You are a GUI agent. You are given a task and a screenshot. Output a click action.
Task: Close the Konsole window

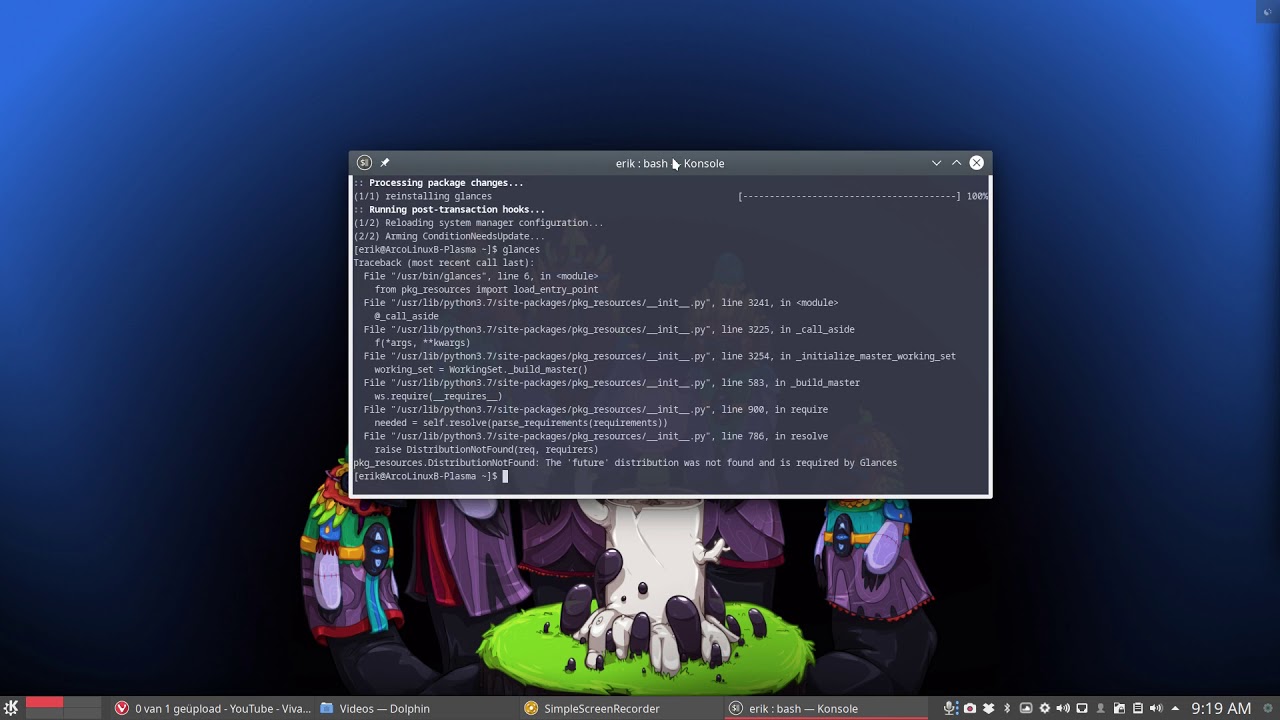tap(977, 163)
